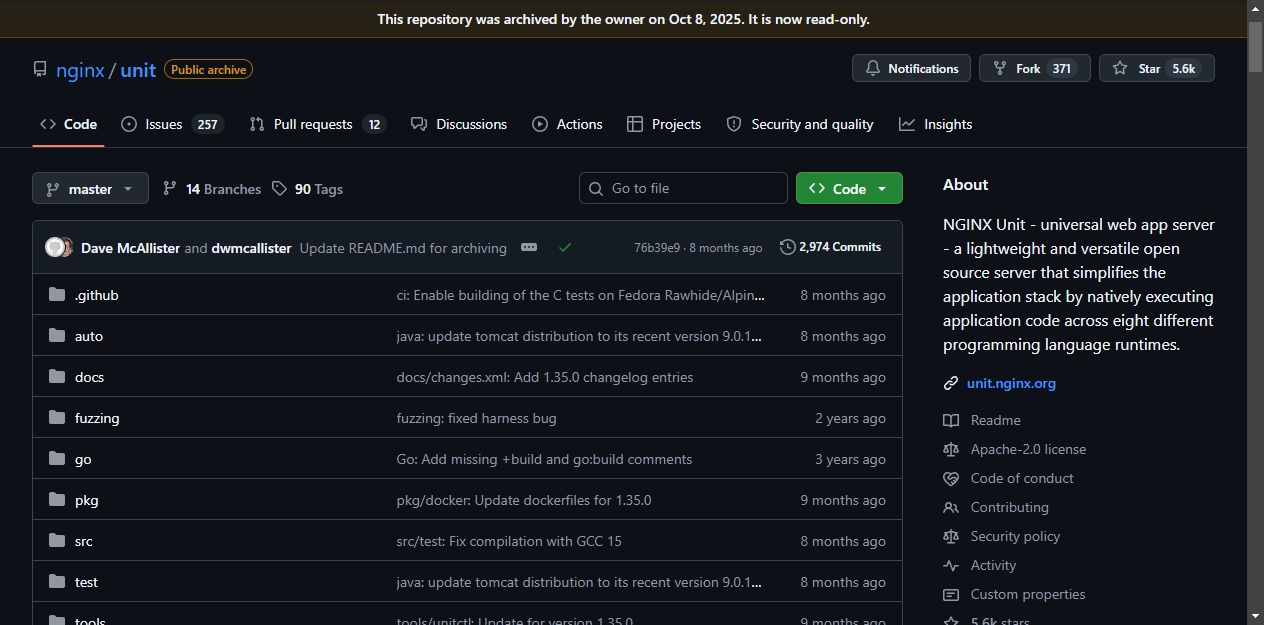Click the Custom properties note icon

click(x=951, y=594)
